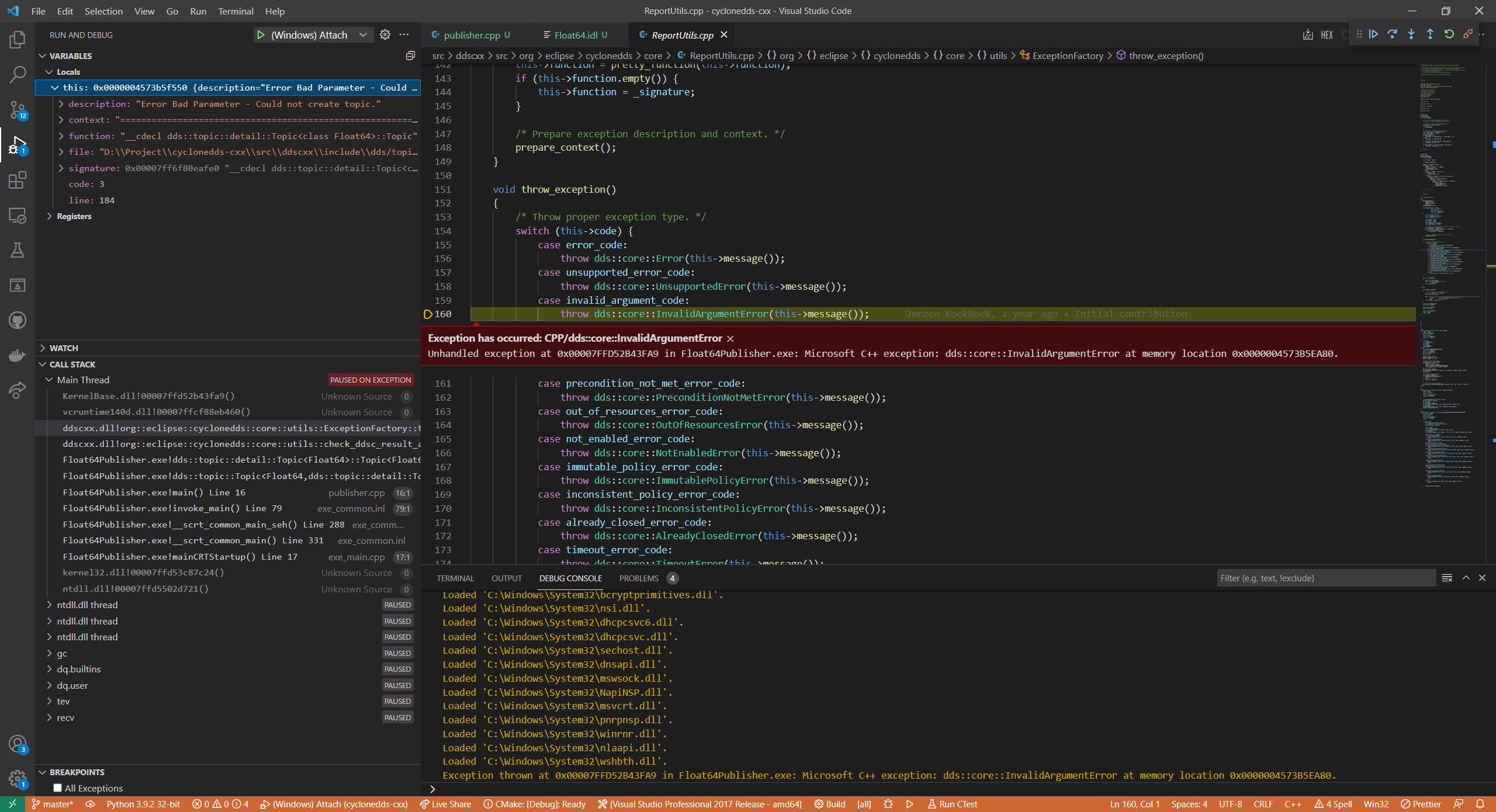Click the Restart debug session icon
Viewport: 1496px width, 812px height.
coord(1449,34)
